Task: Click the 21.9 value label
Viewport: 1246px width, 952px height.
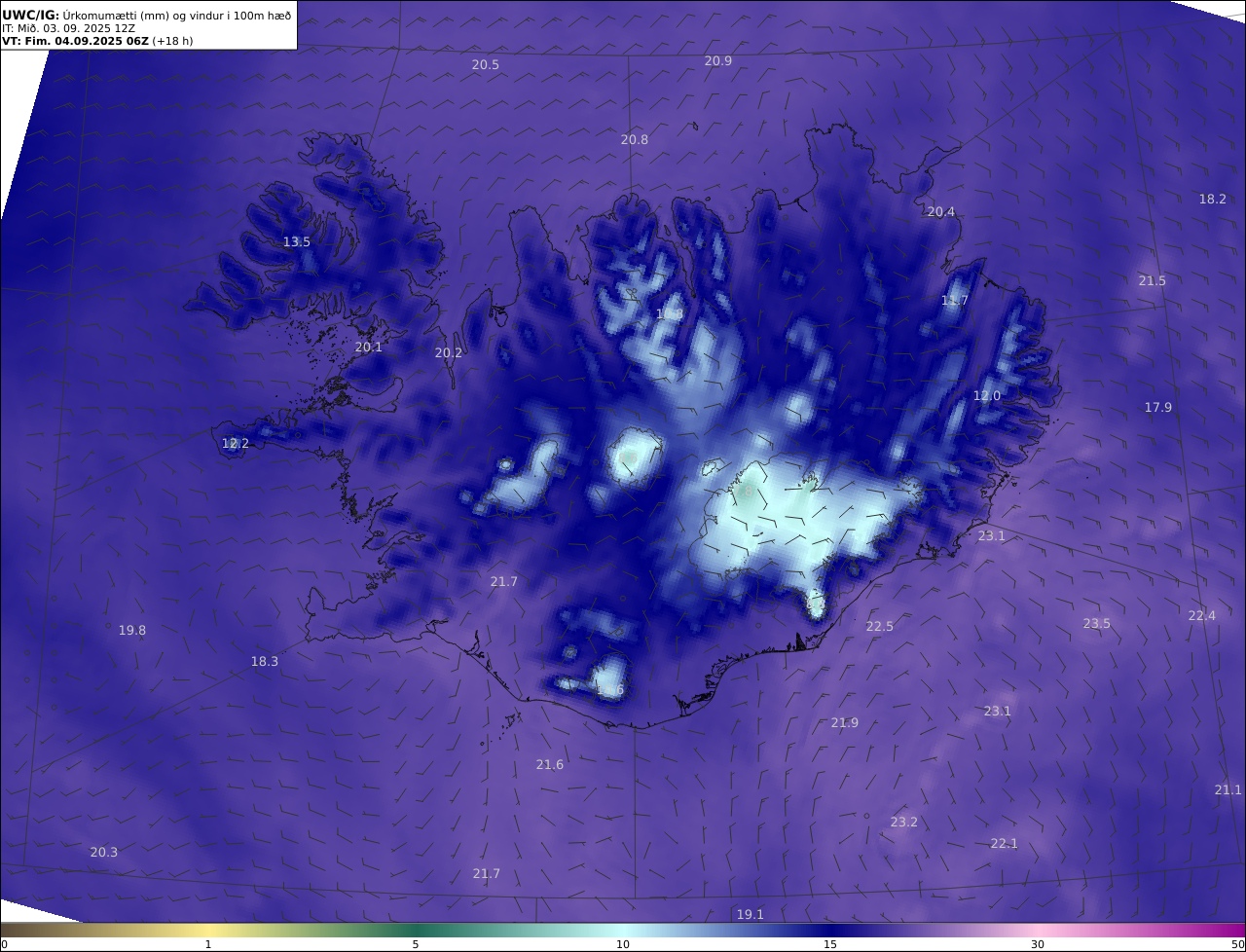Action: pyautogui.click(x=845, y=723)
